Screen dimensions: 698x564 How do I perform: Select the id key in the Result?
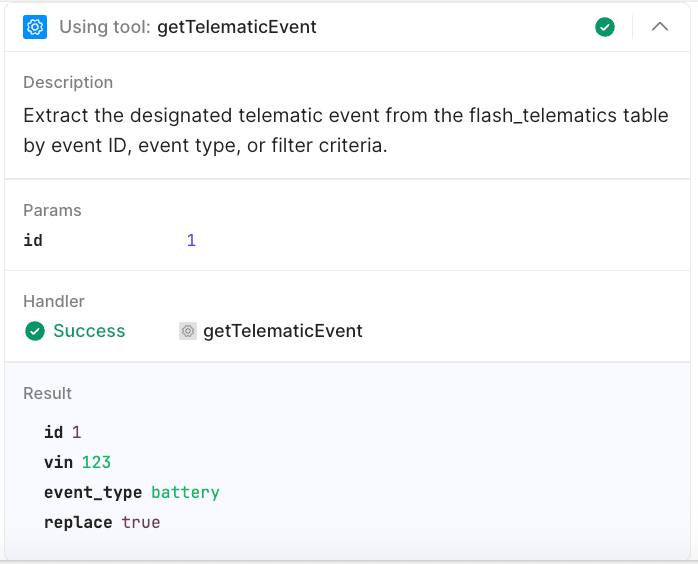[53, 432]
